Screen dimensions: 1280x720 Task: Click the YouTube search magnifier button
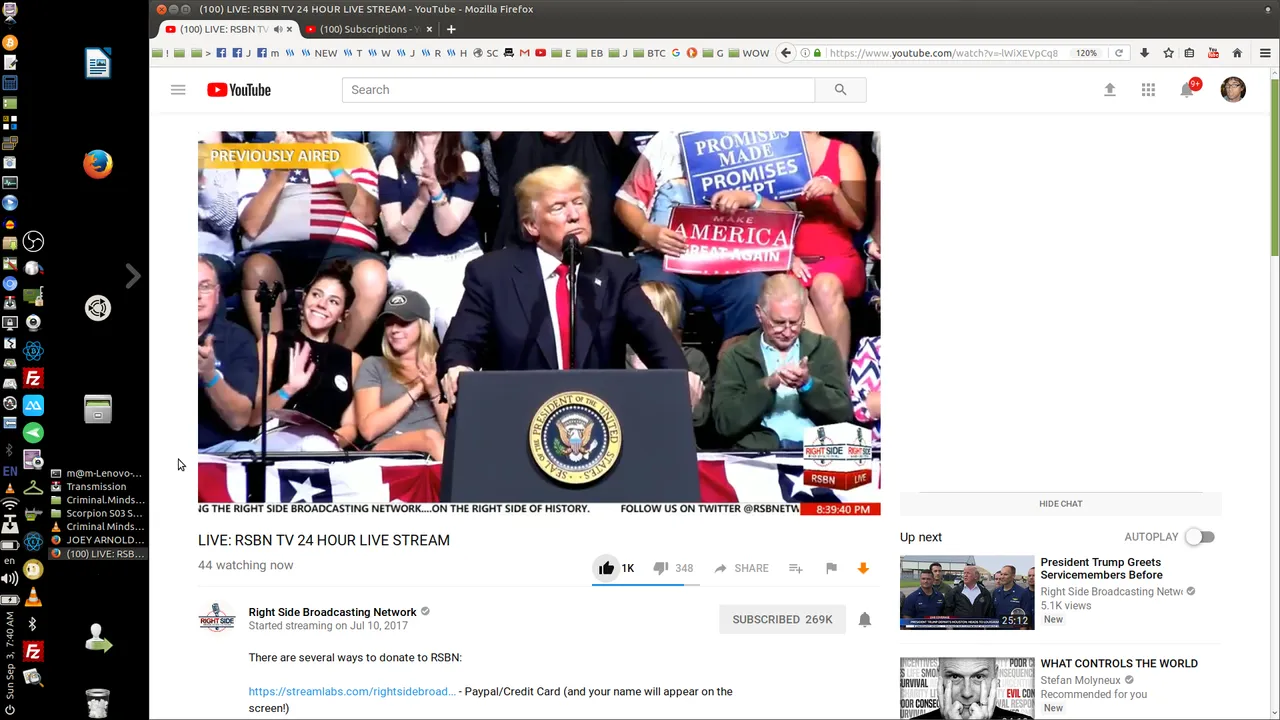840,90
